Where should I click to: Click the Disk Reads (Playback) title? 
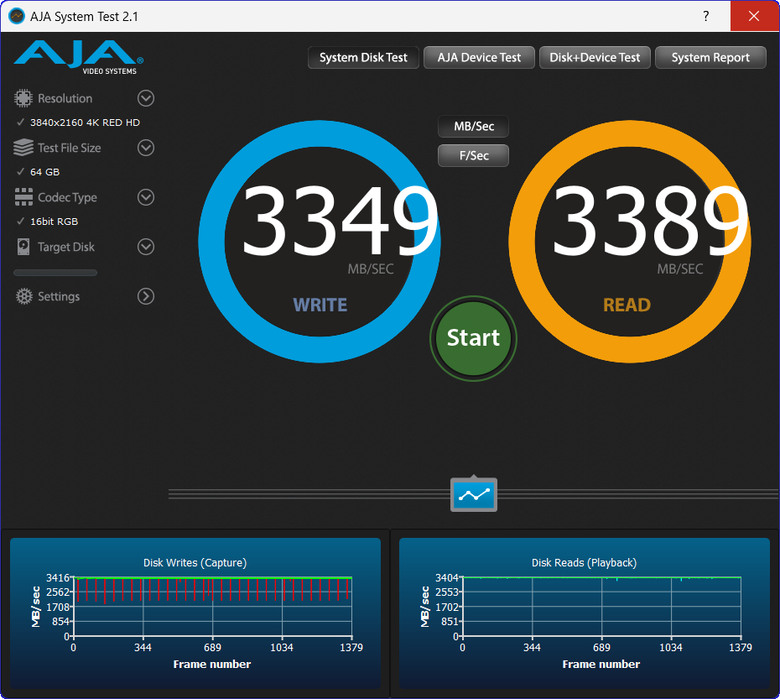point(584,563)
